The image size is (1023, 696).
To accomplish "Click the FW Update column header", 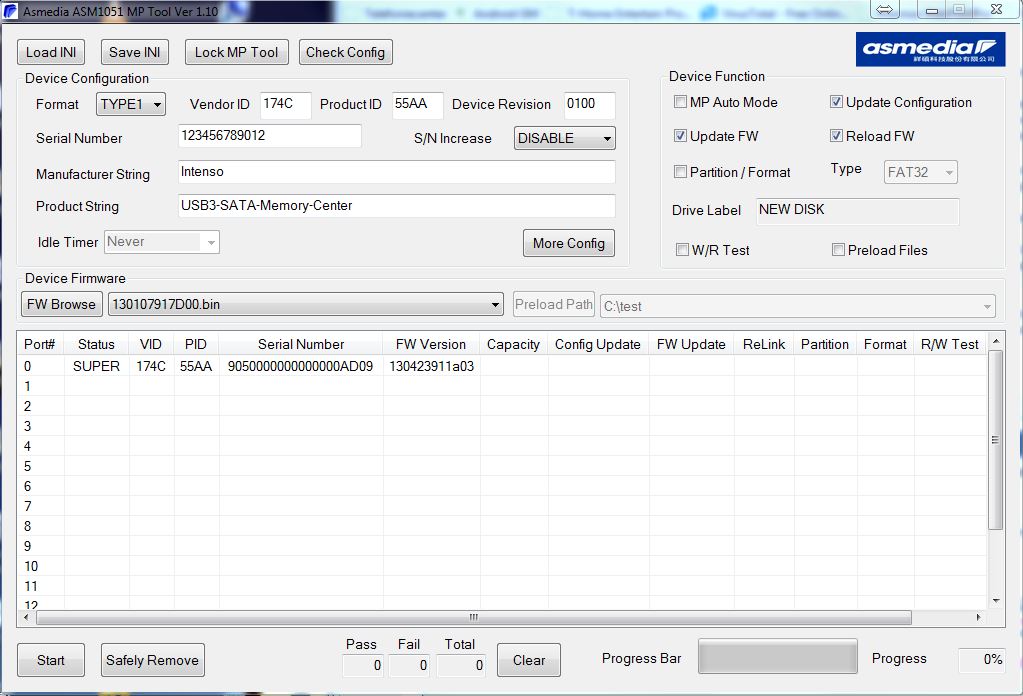I will click(x=692, y=344).
